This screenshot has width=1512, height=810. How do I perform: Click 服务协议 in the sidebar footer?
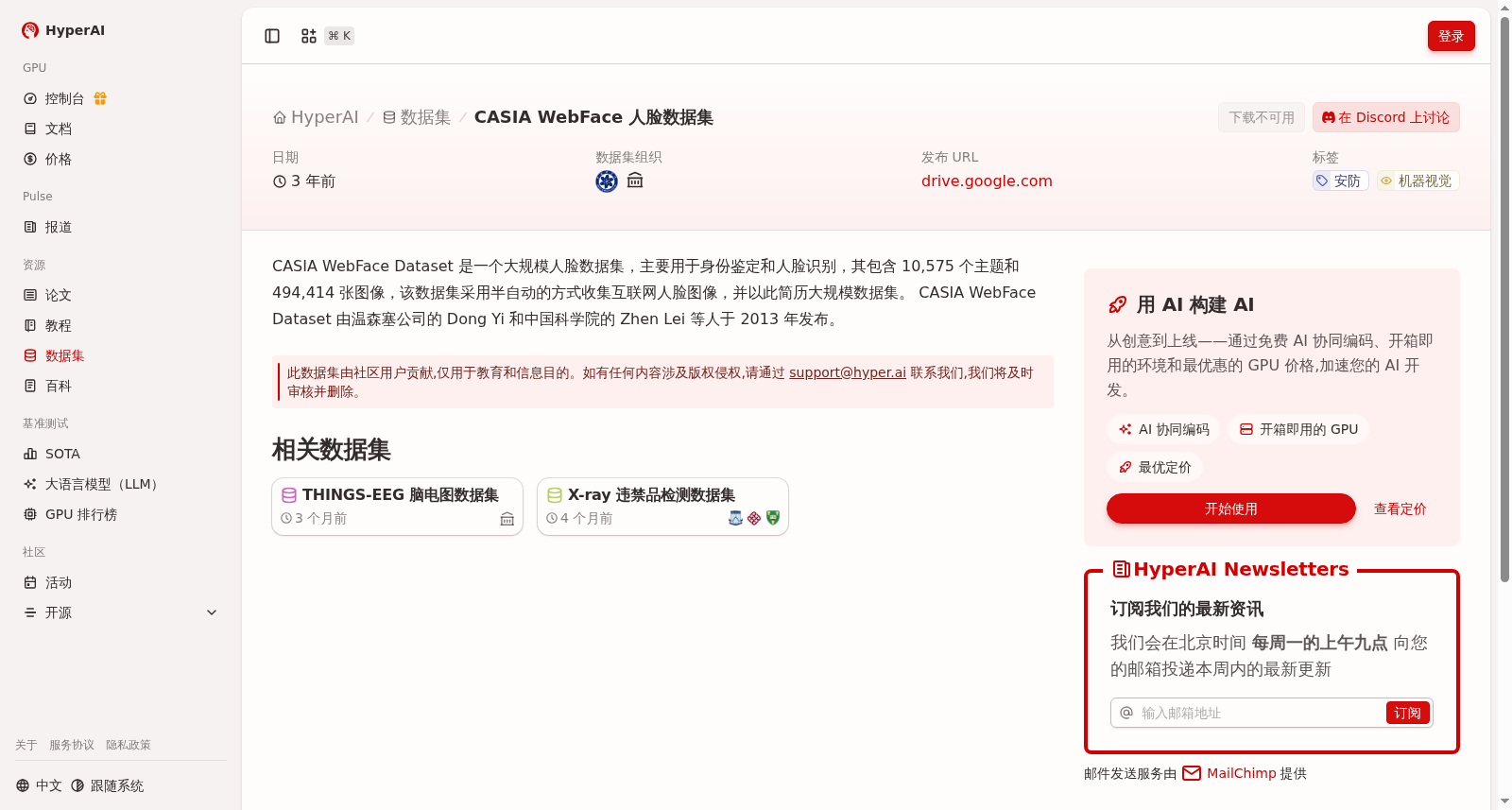[72, 745]
